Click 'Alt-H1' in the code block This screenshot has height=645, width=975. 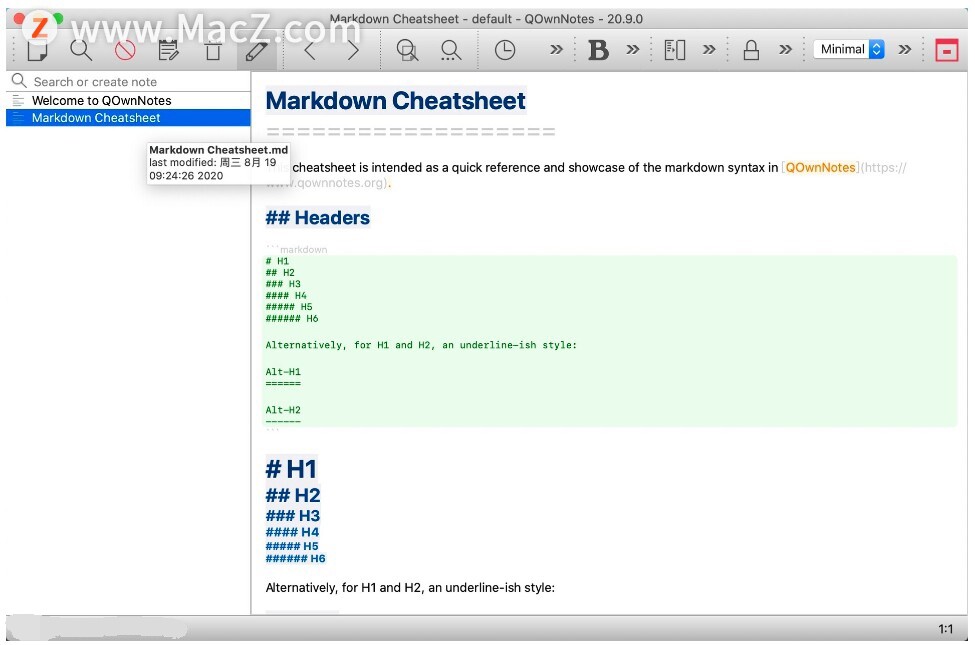pyautogui.click(x=283, y=372)
